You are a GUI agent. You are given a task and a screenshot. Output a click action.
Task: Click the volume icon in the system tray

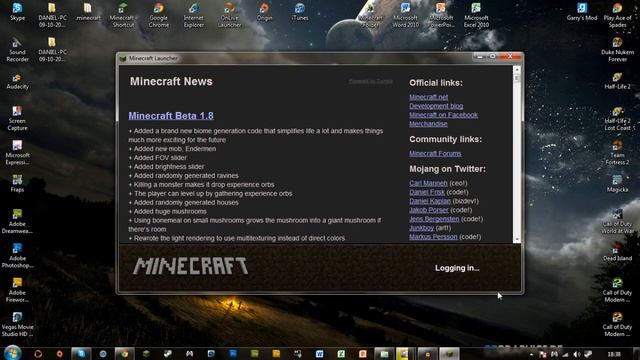point(576,354)
